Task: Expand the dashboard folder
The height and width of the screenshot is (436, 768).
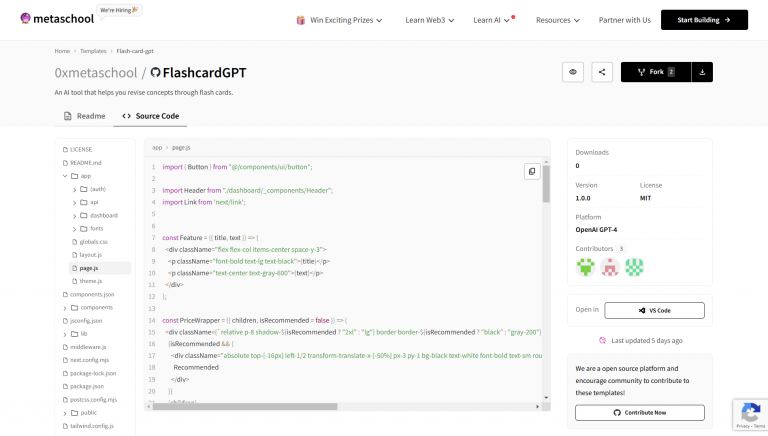Action: [74, 216]
